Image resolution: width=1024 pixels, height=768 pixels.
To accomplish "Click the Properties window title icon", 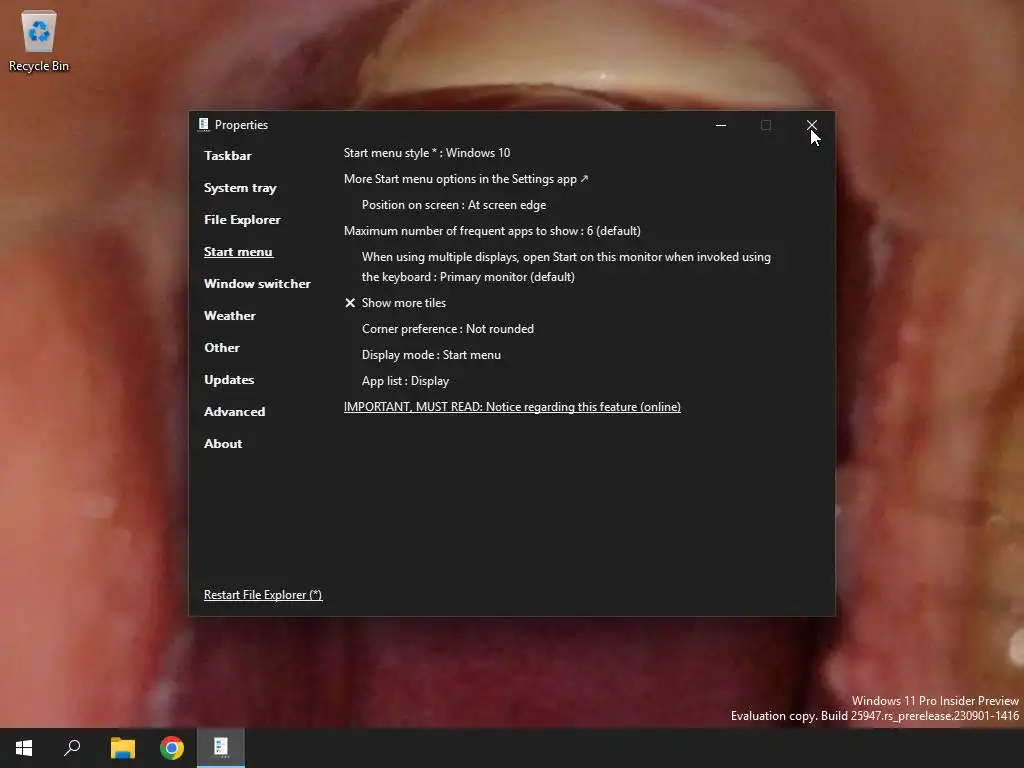I will (x=204, y=125).
